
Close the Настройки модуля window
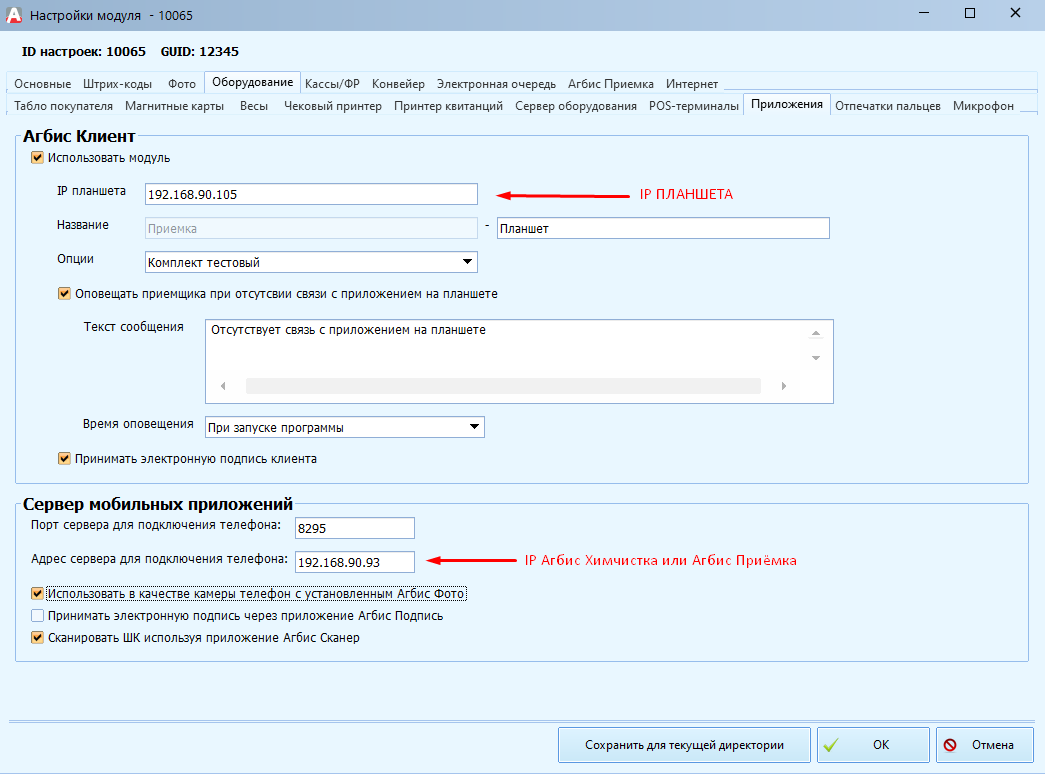(x=1015, y=13)
